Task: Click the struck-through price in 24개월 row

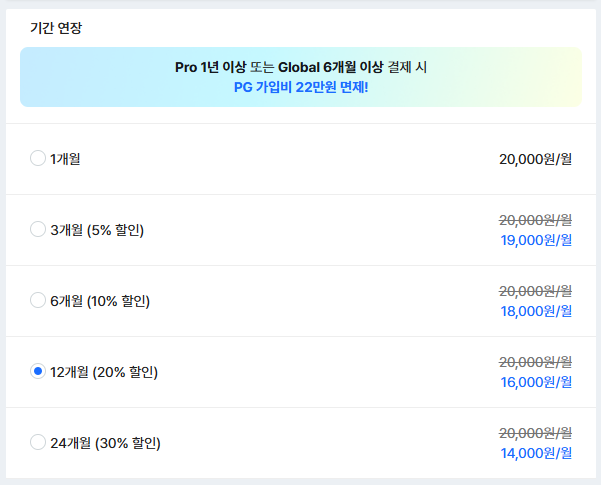Action: tap(535, 433)
